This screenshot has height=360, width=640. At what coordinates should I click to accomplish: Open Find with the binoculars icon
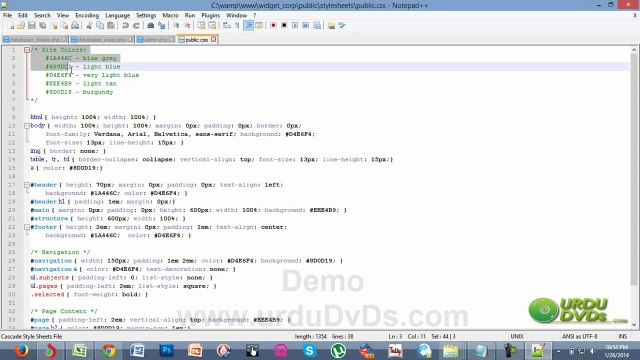pos(151,26)
